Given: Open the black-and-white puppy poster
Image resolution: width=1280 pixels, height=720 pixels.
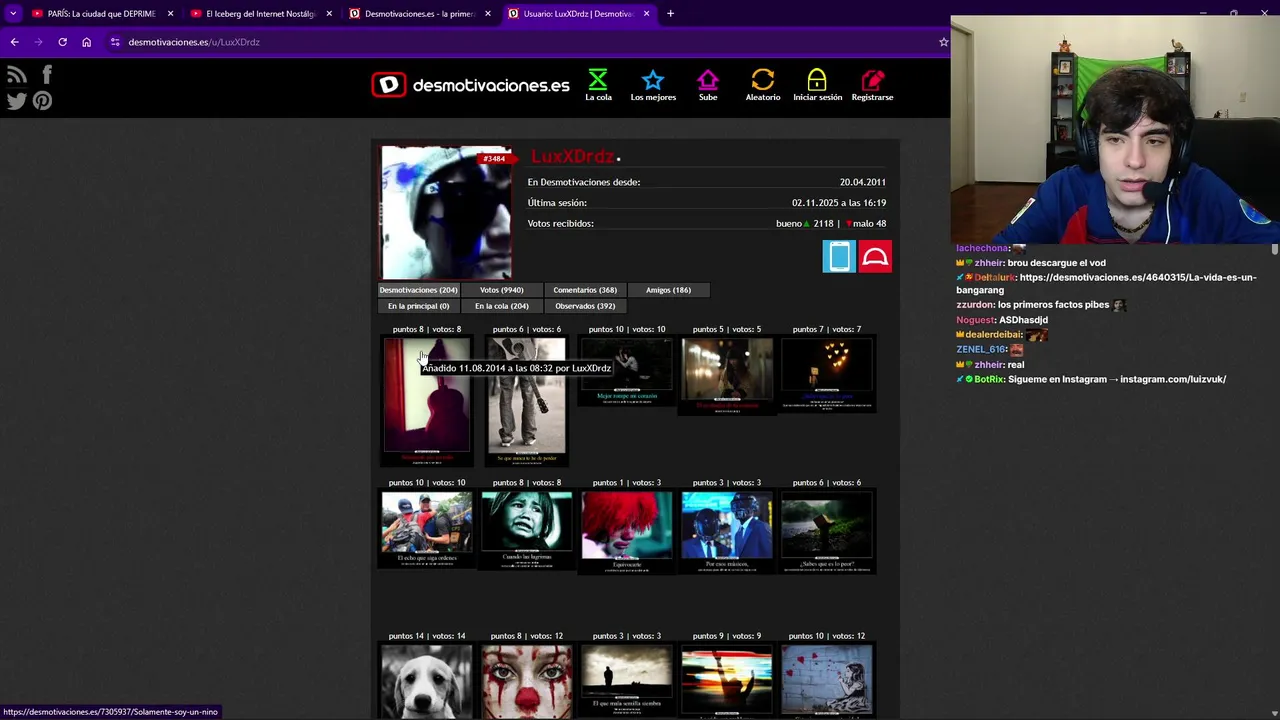Looking at the screenshot, I should click(x=427, y=681).
